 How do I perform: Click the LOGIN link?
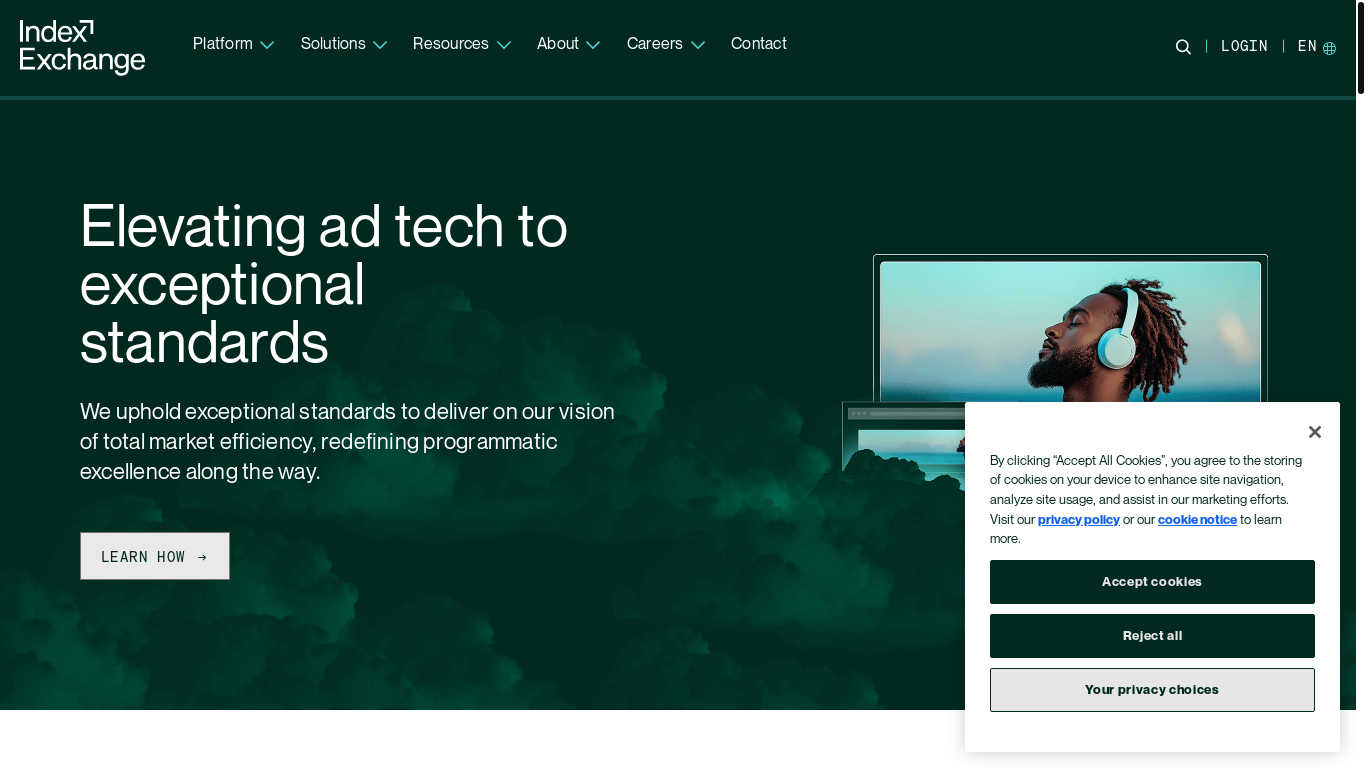1244,47
